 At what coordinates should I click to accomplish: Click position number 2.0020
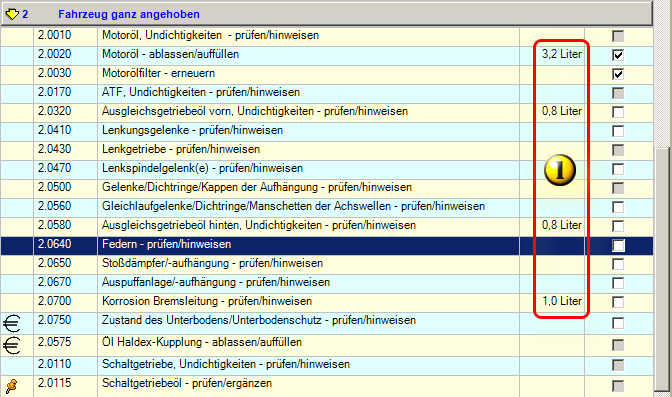click(54, 54)
